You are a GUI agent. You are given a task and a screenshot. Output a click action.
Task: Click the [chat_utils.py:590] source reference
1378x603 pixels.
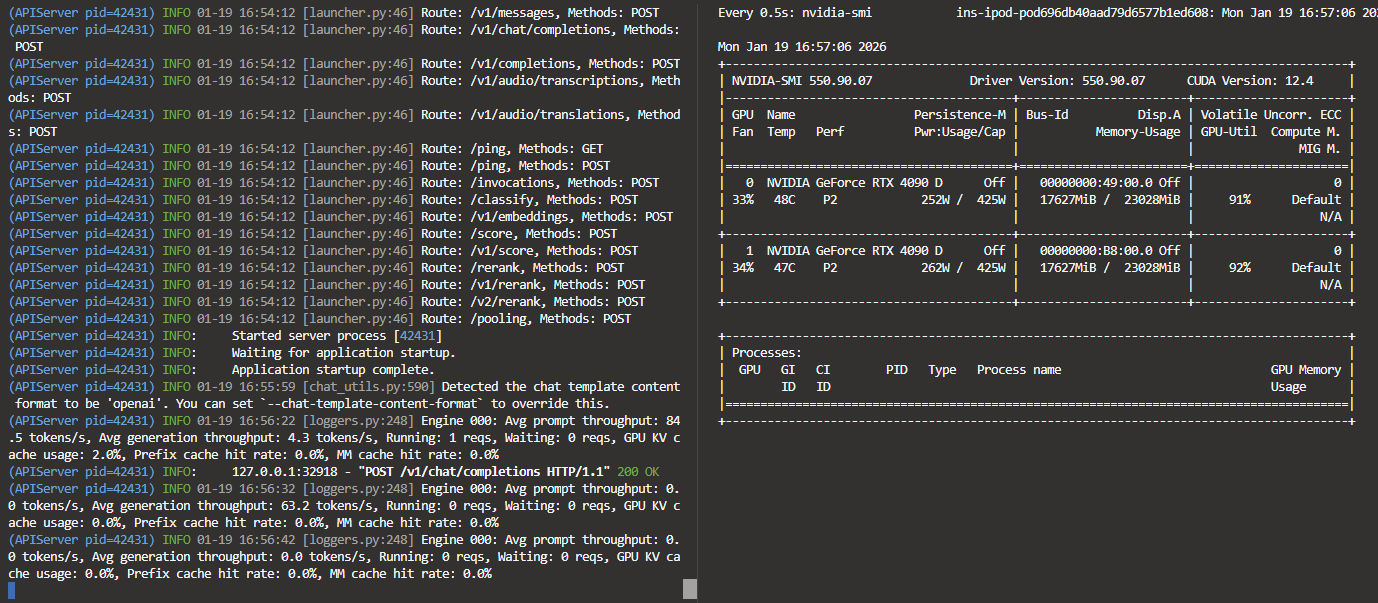click(369, 386)
